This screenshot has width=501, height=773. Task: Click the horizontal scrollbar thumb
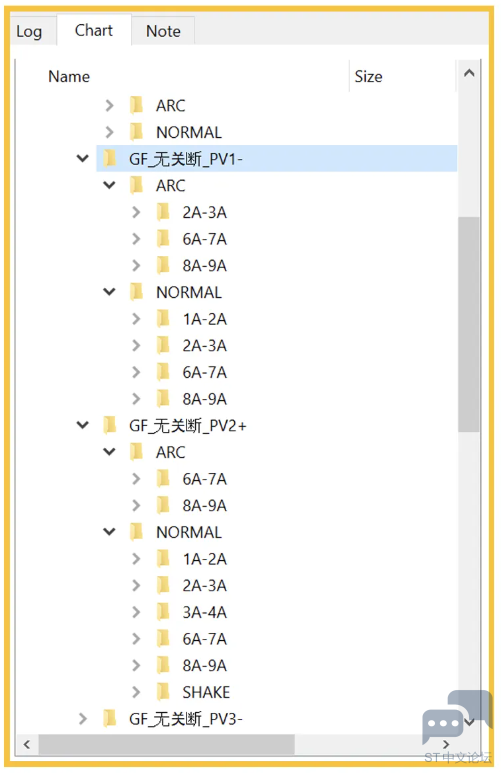coord(167,744)
